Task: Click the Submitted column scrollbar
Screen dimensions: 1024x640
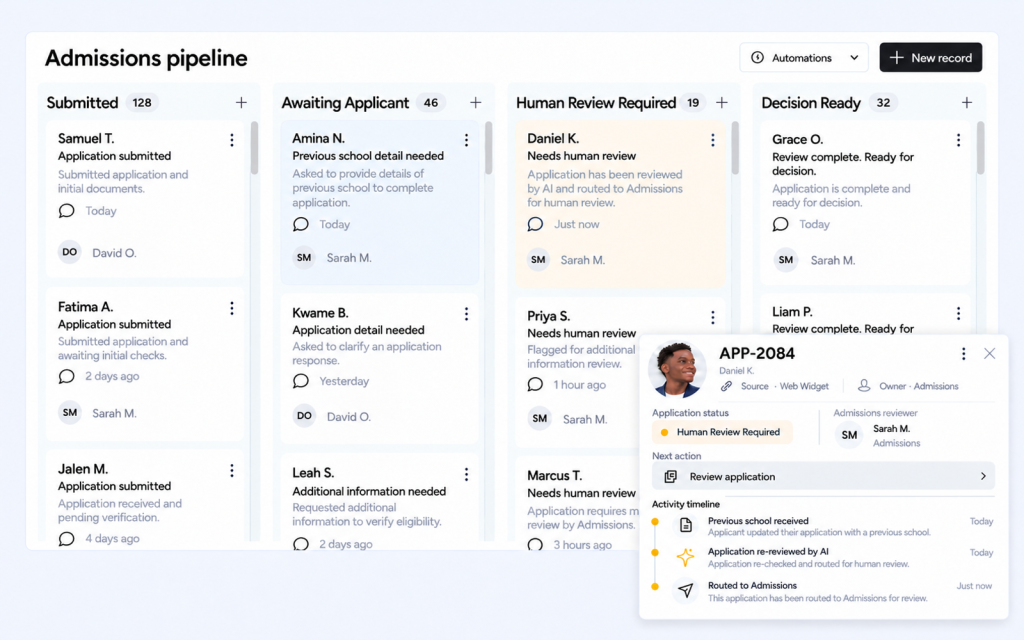Action: [254, 148]
